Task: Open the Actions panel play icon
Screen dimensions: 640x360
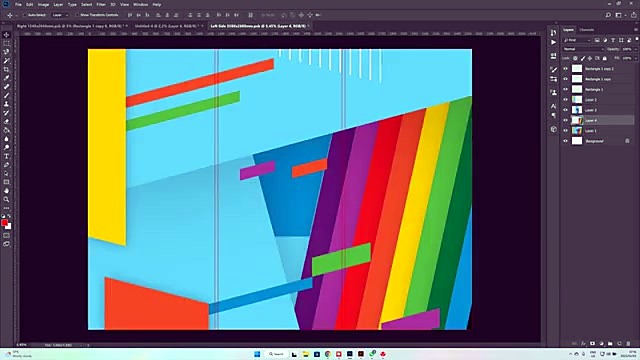Action: point(553,42)
